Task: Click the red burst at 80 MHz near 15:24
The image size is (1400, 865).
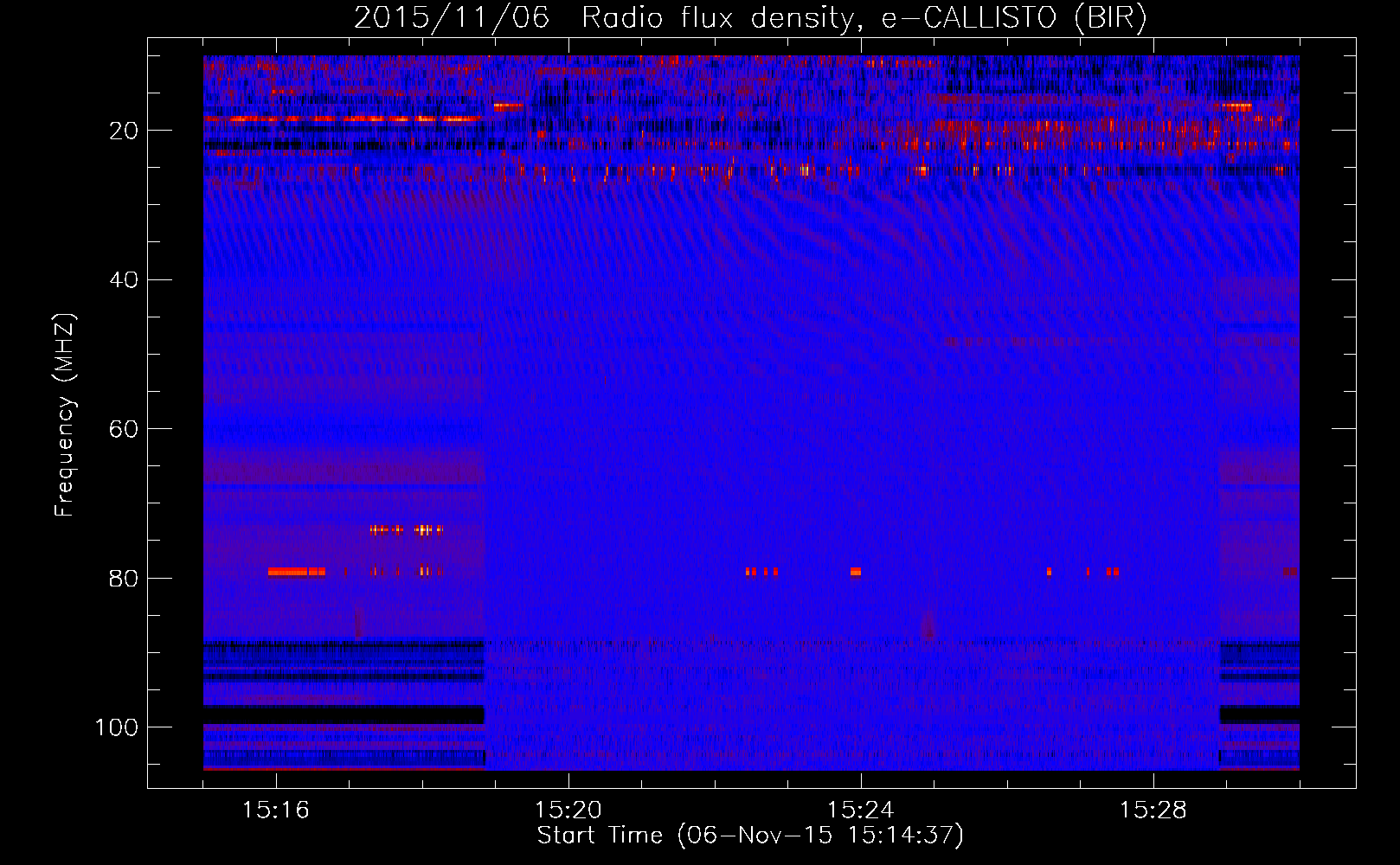Action: [856, 572]
